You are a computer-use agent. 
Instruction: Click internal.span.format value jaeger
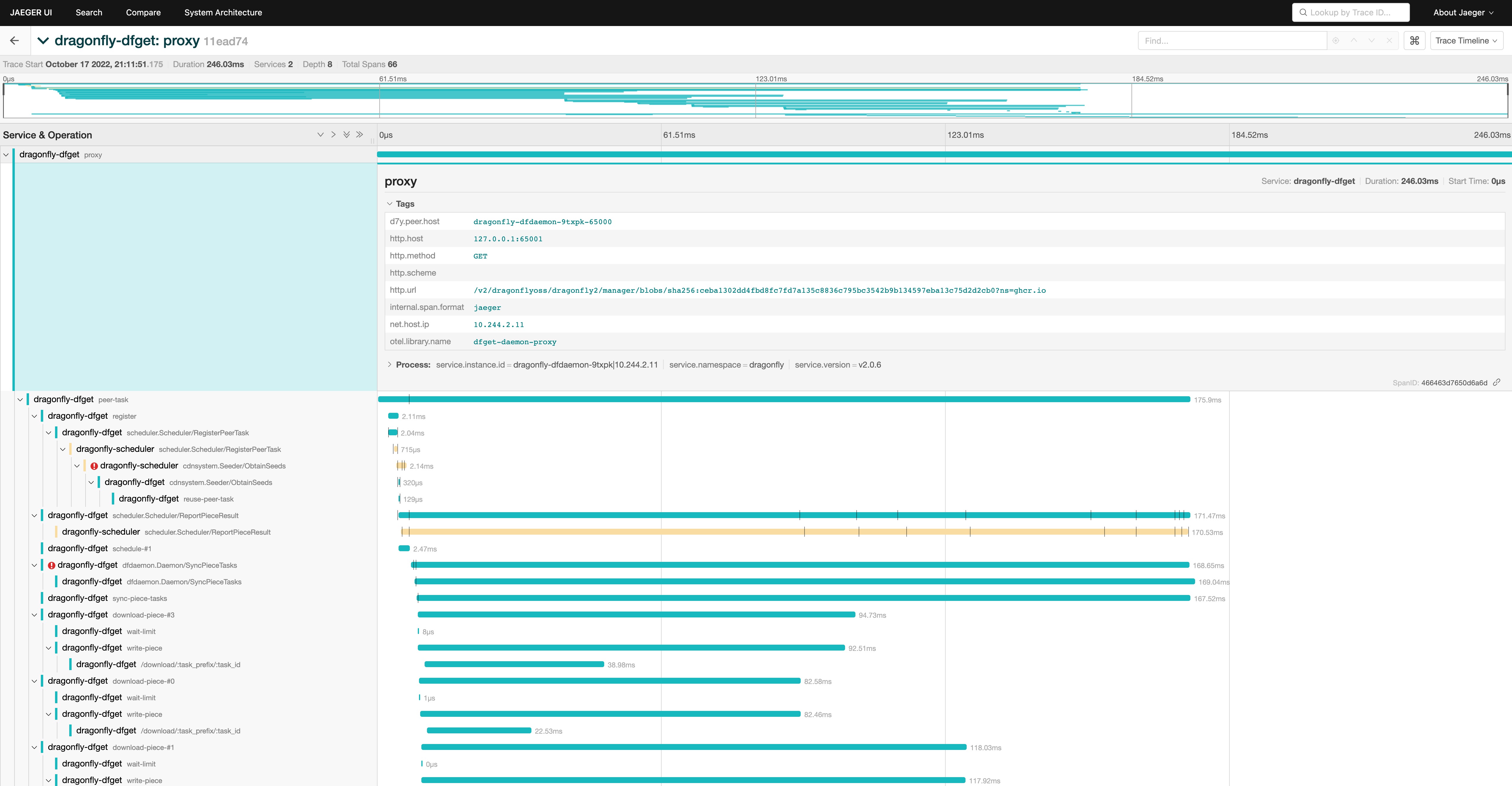487,307
